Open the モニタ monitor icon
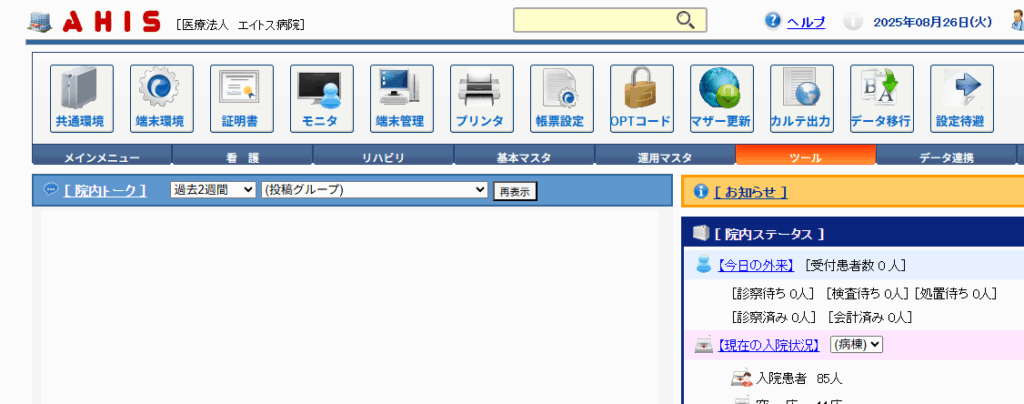Screen dimensions: 1024x404 (321, 99)
